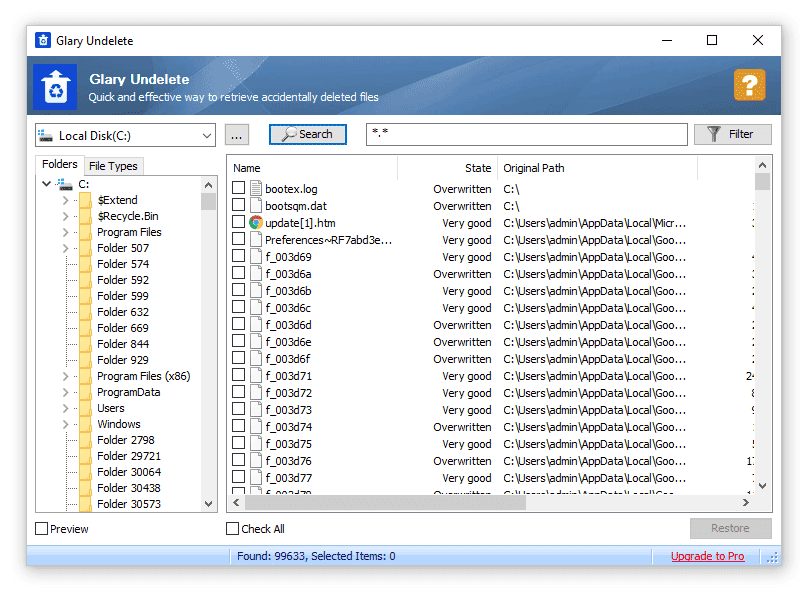Click the Chrome icon beside update[1].htm
Image resolution: width=812 pixels, height=599 pixels.
tap(256, 223)
